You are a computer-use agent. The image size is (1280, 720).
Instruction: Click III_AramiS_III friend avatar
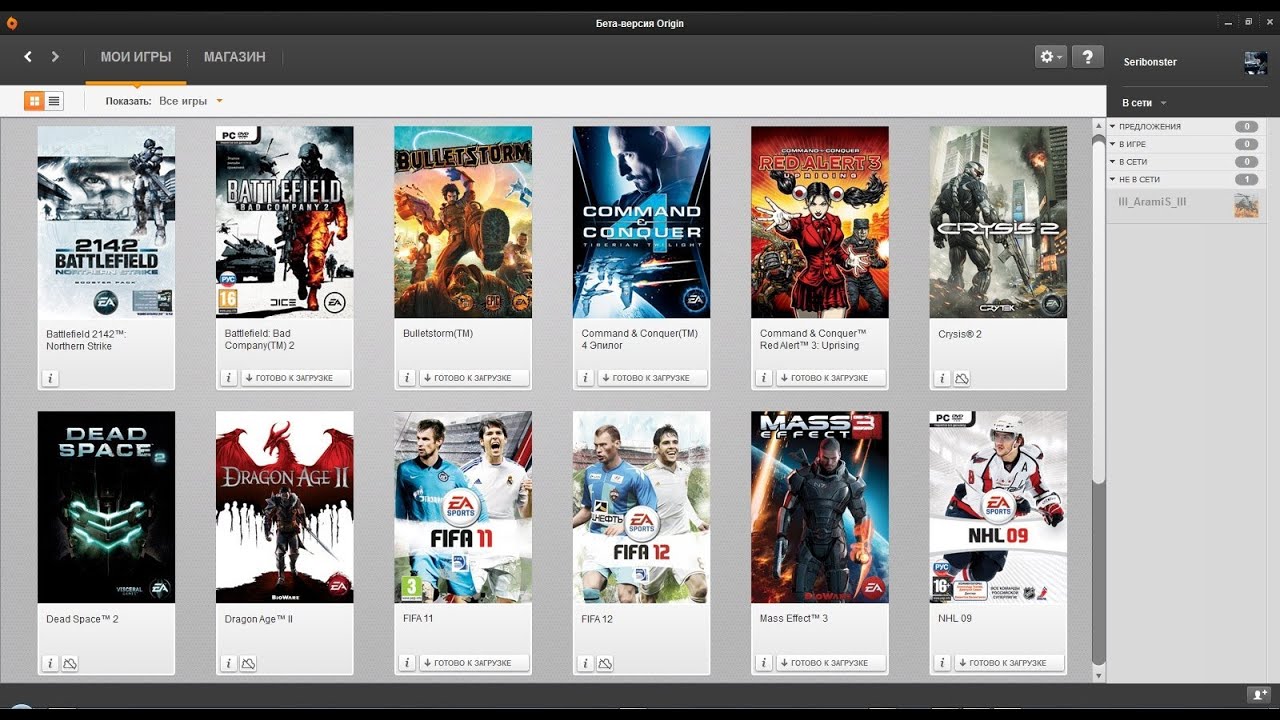(x=1246, y=204)
